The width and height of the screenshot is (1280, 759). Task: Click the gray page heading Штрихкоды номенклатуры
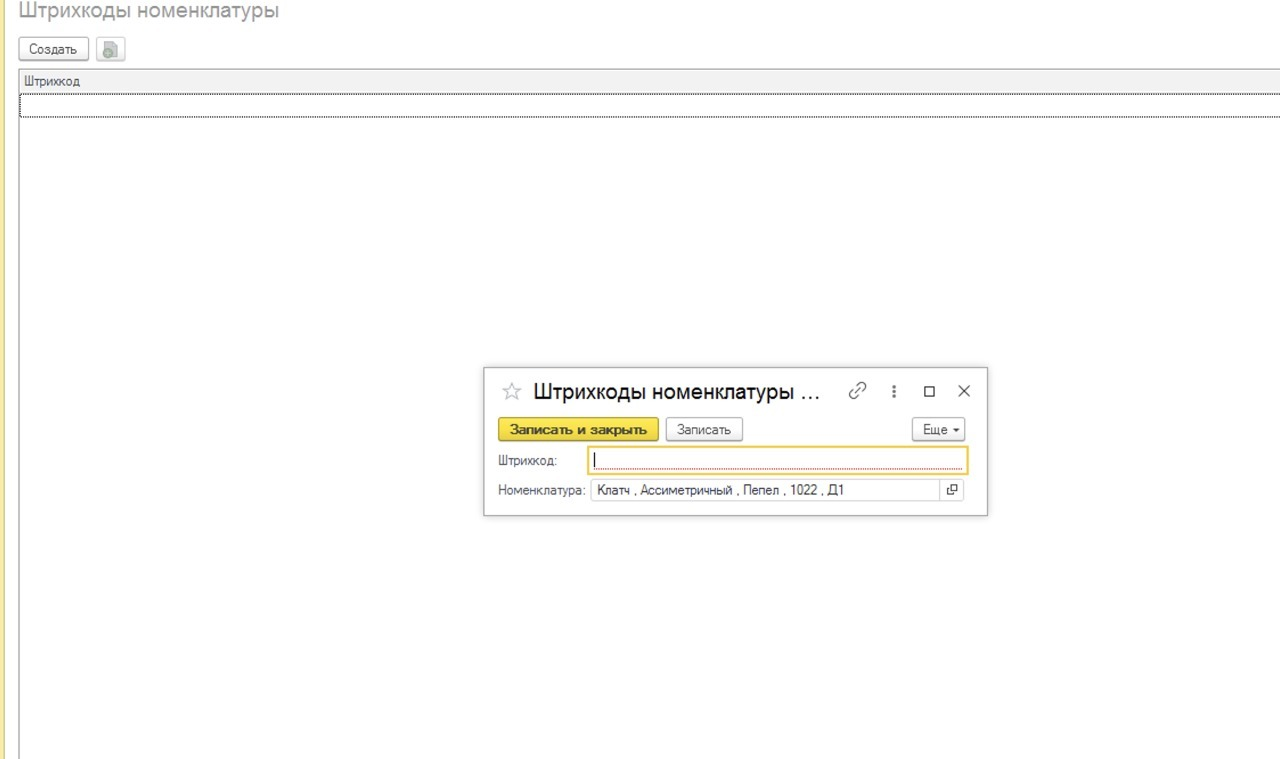click(149, 12)
